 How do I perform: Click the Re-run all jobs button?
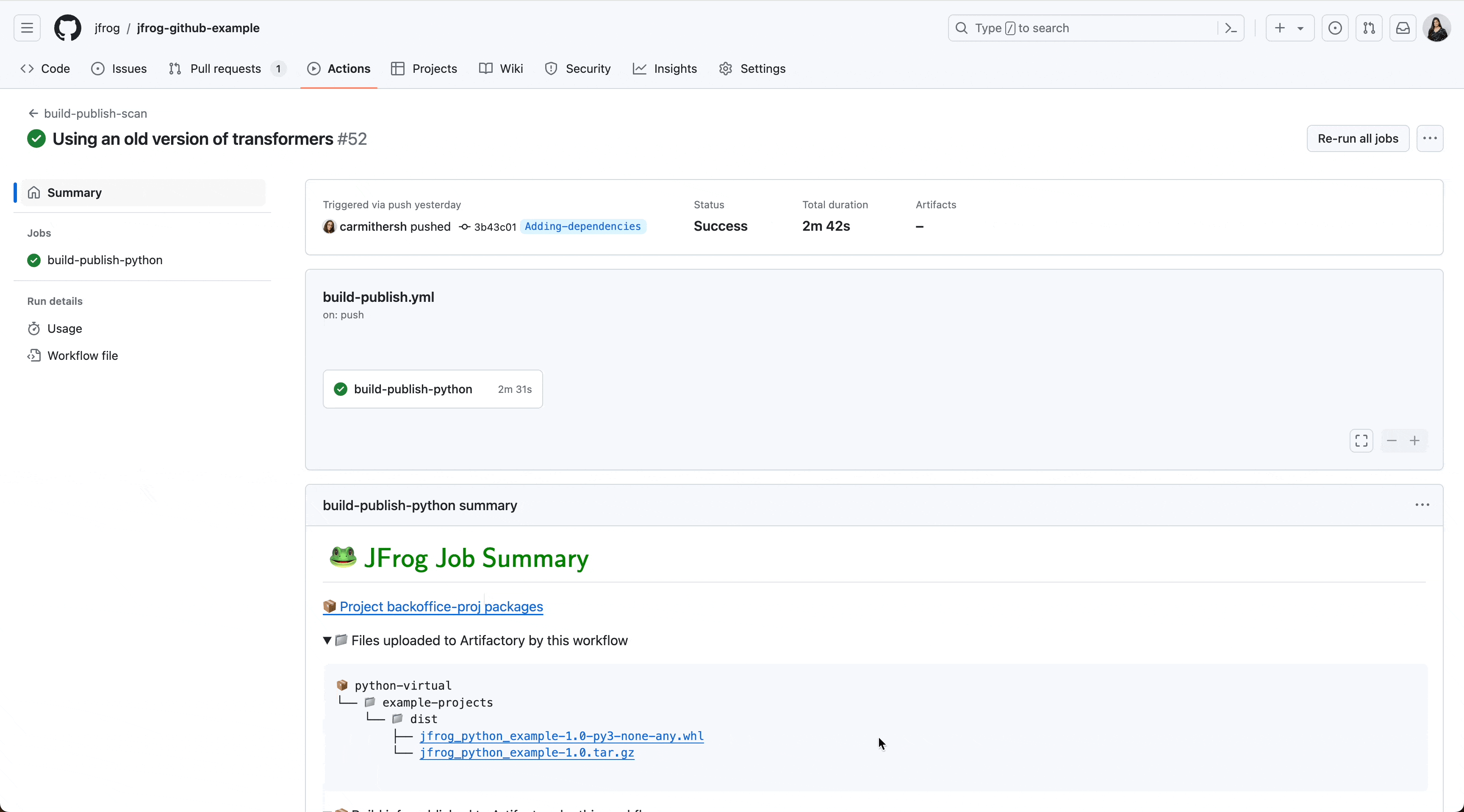(x=1358, y=138)
